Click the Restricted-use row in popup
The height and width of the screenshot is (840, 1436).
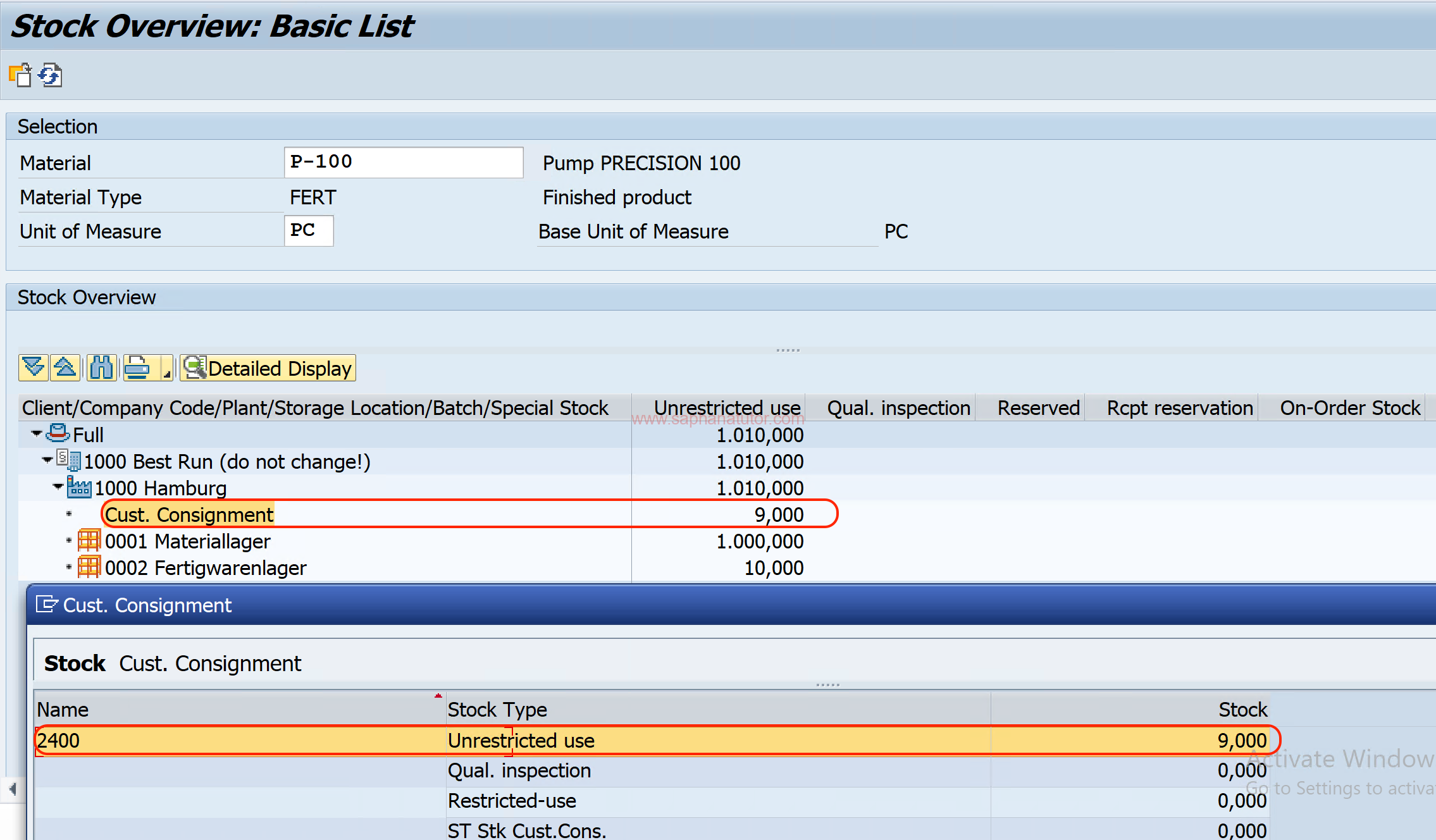(x=652, y=801)
